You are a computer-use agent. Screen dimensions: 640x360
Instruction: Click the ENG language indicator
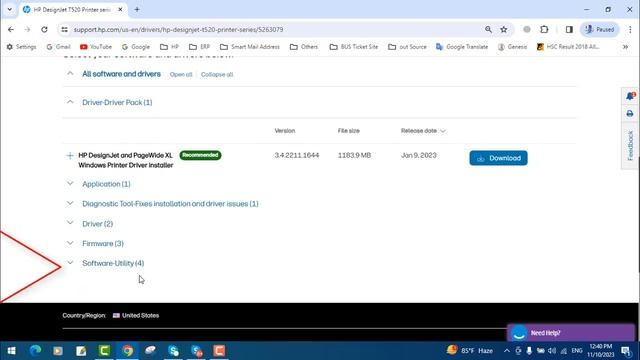[577, 351]
